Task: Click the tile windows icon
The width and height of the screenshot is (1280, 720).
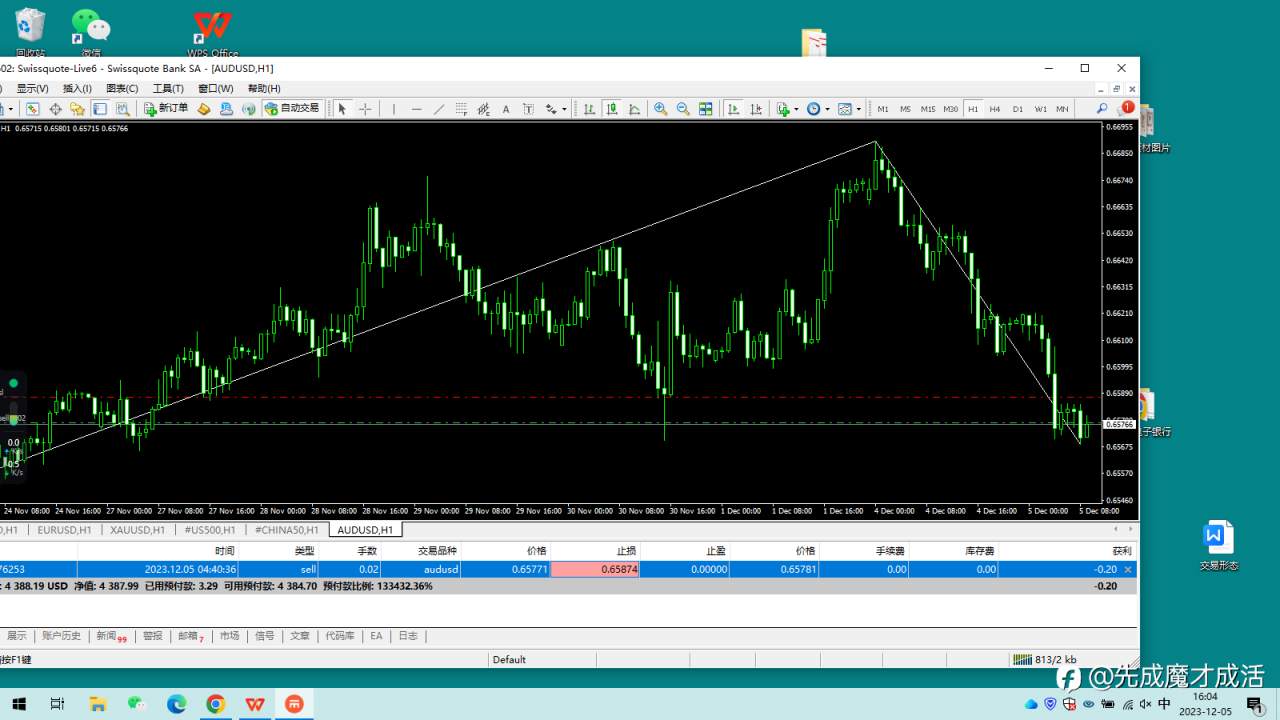Action: (x=706, y=109)
